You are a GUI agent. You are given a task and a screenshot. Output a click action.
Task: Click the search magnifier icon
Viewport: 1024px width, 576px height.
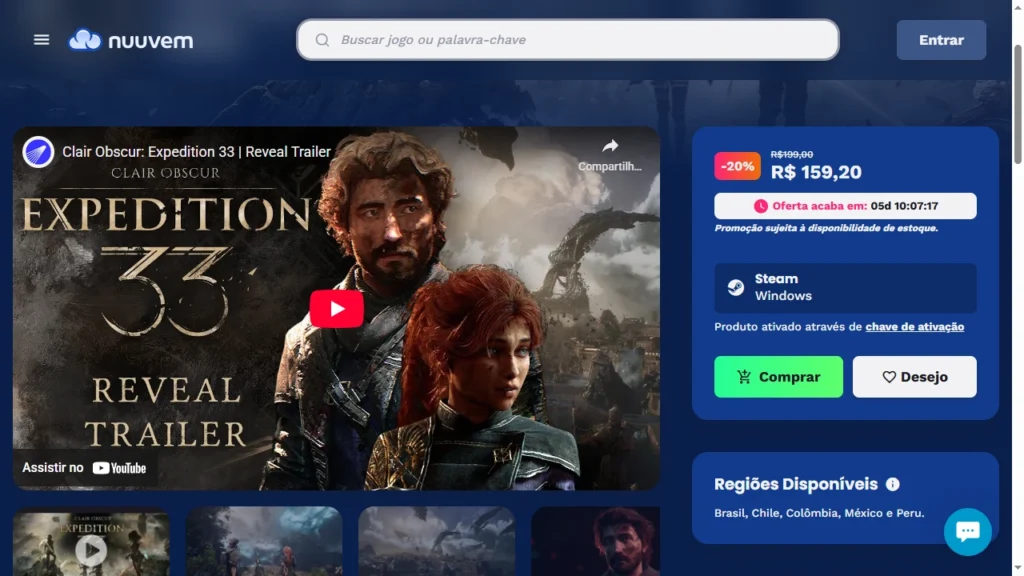pos(322,40)
